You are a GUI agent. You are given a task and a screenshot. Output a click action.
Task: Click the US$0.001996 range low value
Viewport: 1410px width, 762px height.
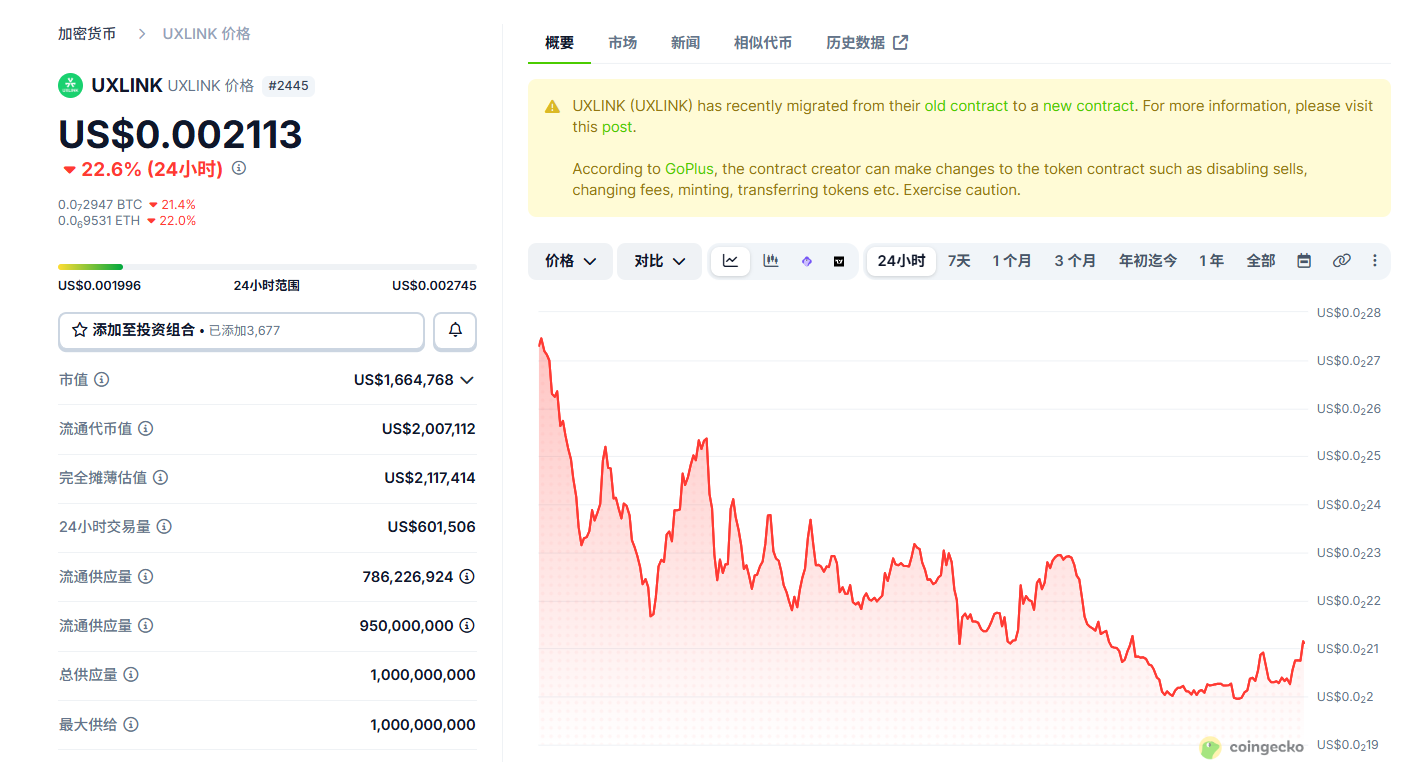[99, 286]
